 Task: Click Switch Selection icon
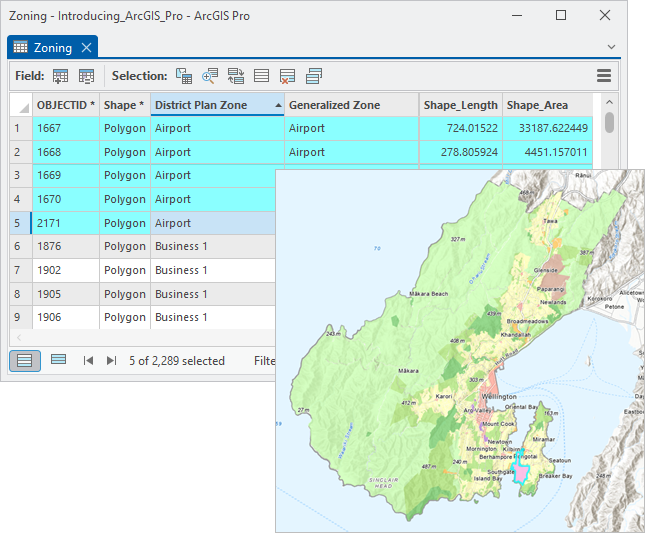[236, 76]
